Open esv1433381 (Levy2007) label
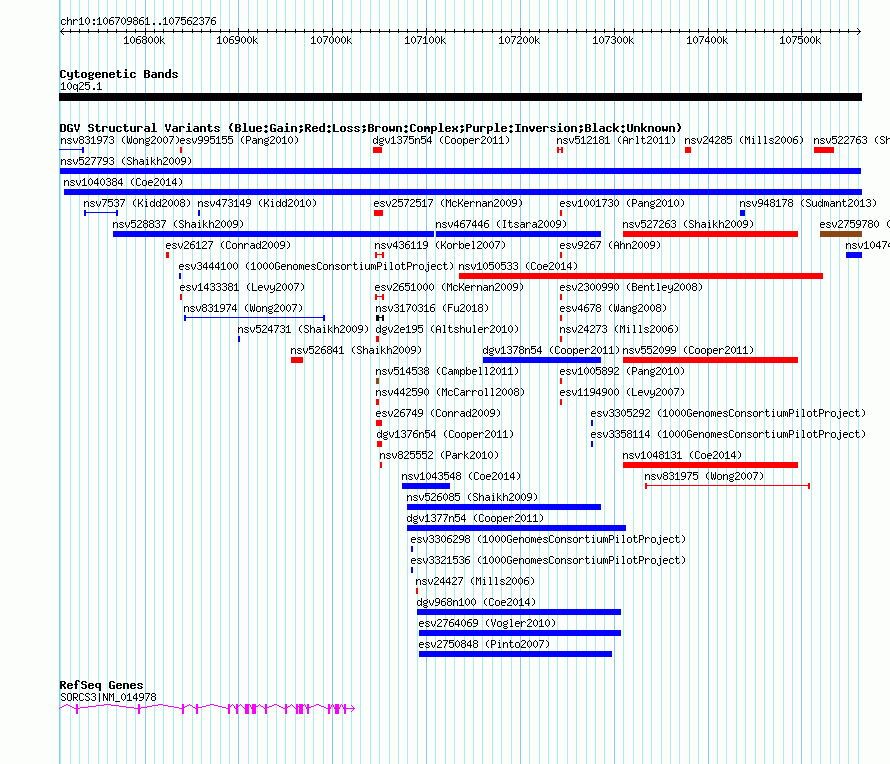Screen dimensions: 890x764 [x=242, y=287]
